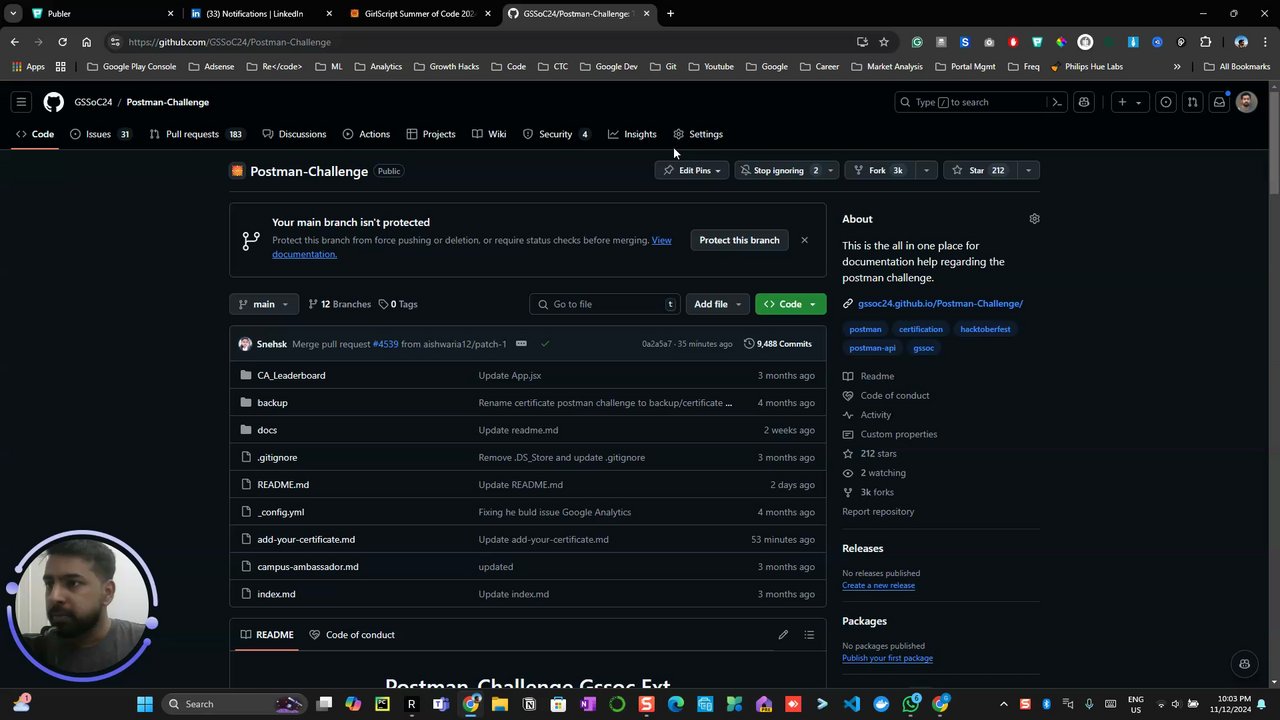Star the Postman-Challenge repository

point(979,171)
